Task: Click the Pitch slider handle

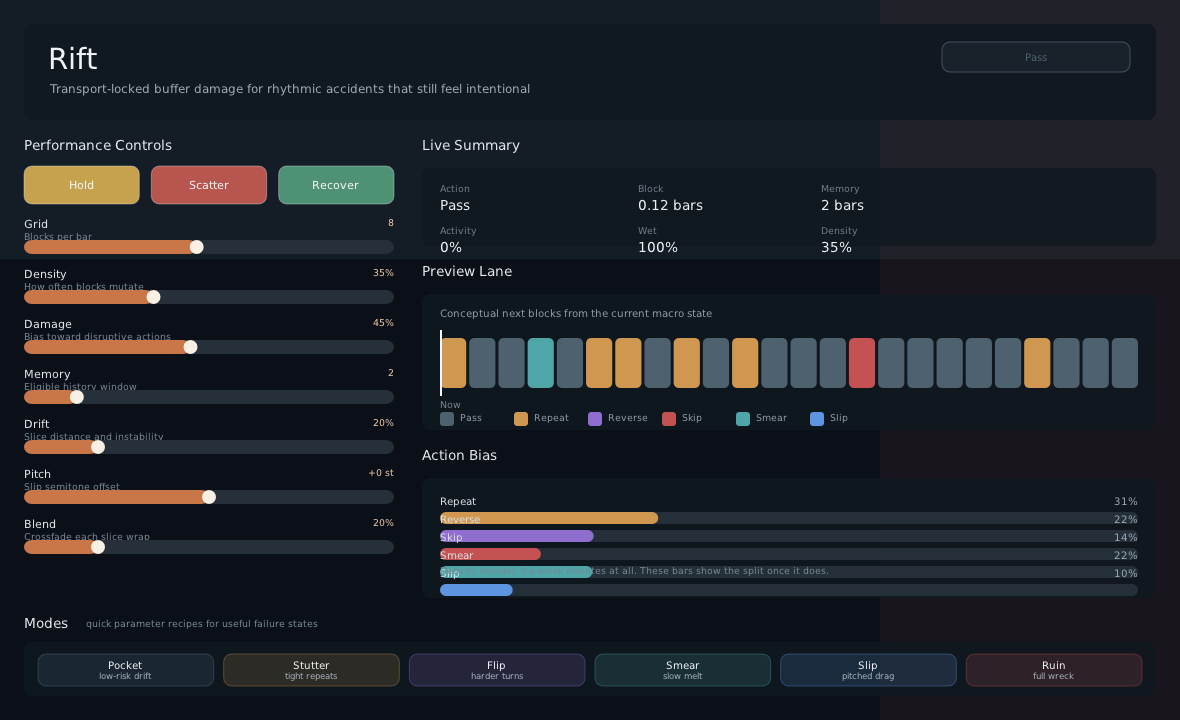Action: click(209, 497)
